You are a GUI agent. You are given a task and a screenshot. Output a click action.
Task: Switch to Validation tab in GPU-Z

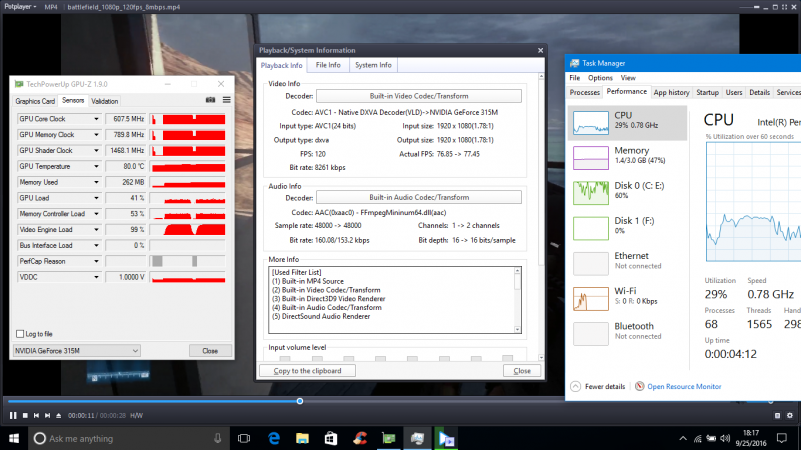coord(105,101)
